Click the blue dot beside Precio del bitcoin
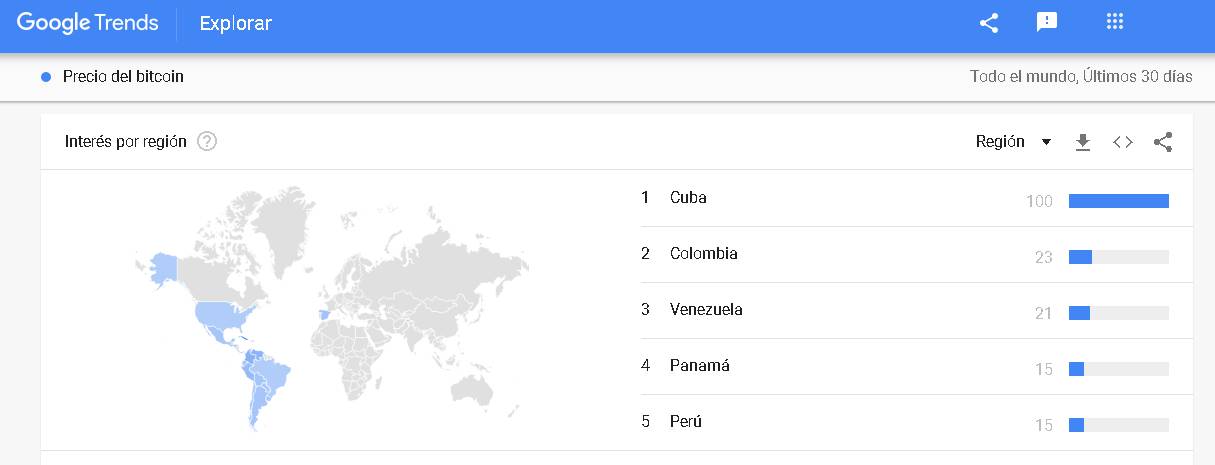Image resolution: width=1215 pixels, height=465 pixels. coord(46,77)
